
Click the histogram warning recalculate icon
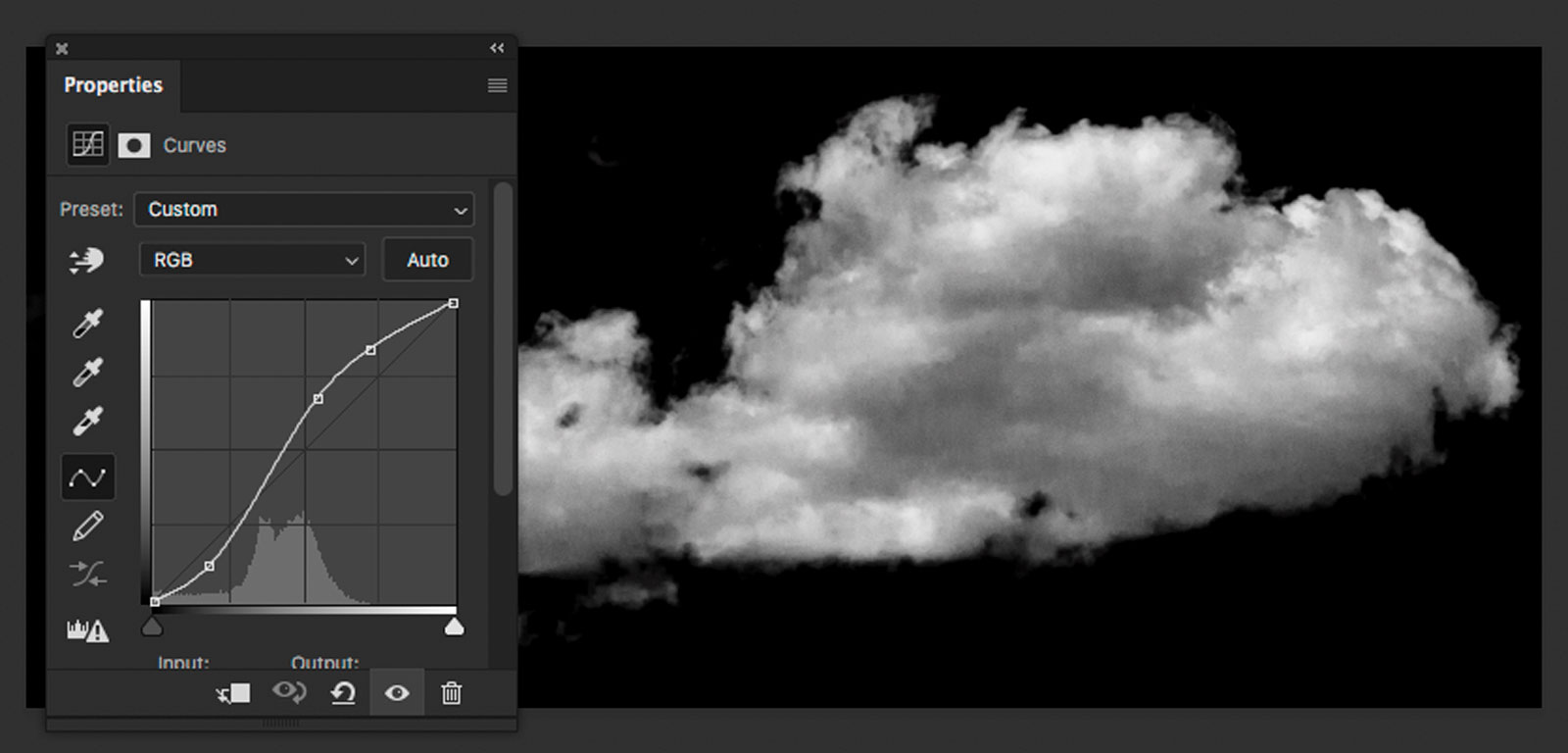87,630
